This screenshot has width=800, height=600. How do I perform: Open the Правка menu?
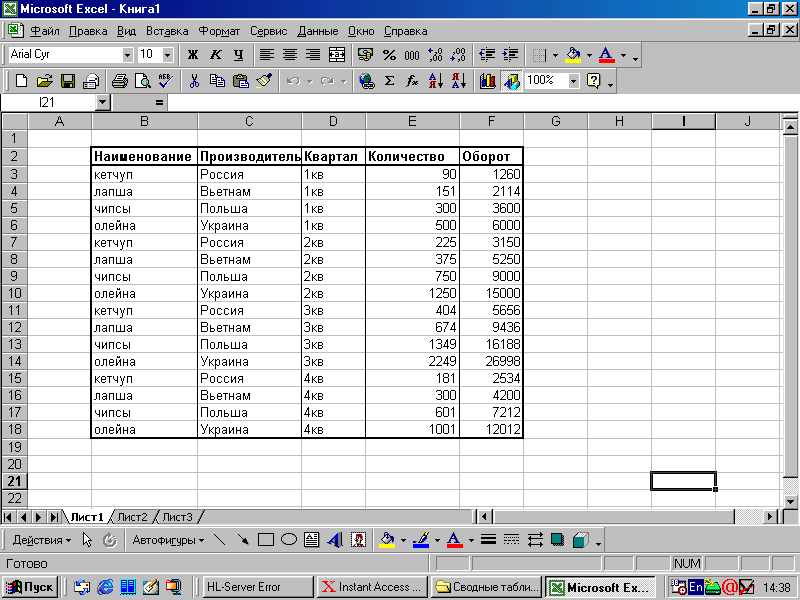[x=88, y=31]
